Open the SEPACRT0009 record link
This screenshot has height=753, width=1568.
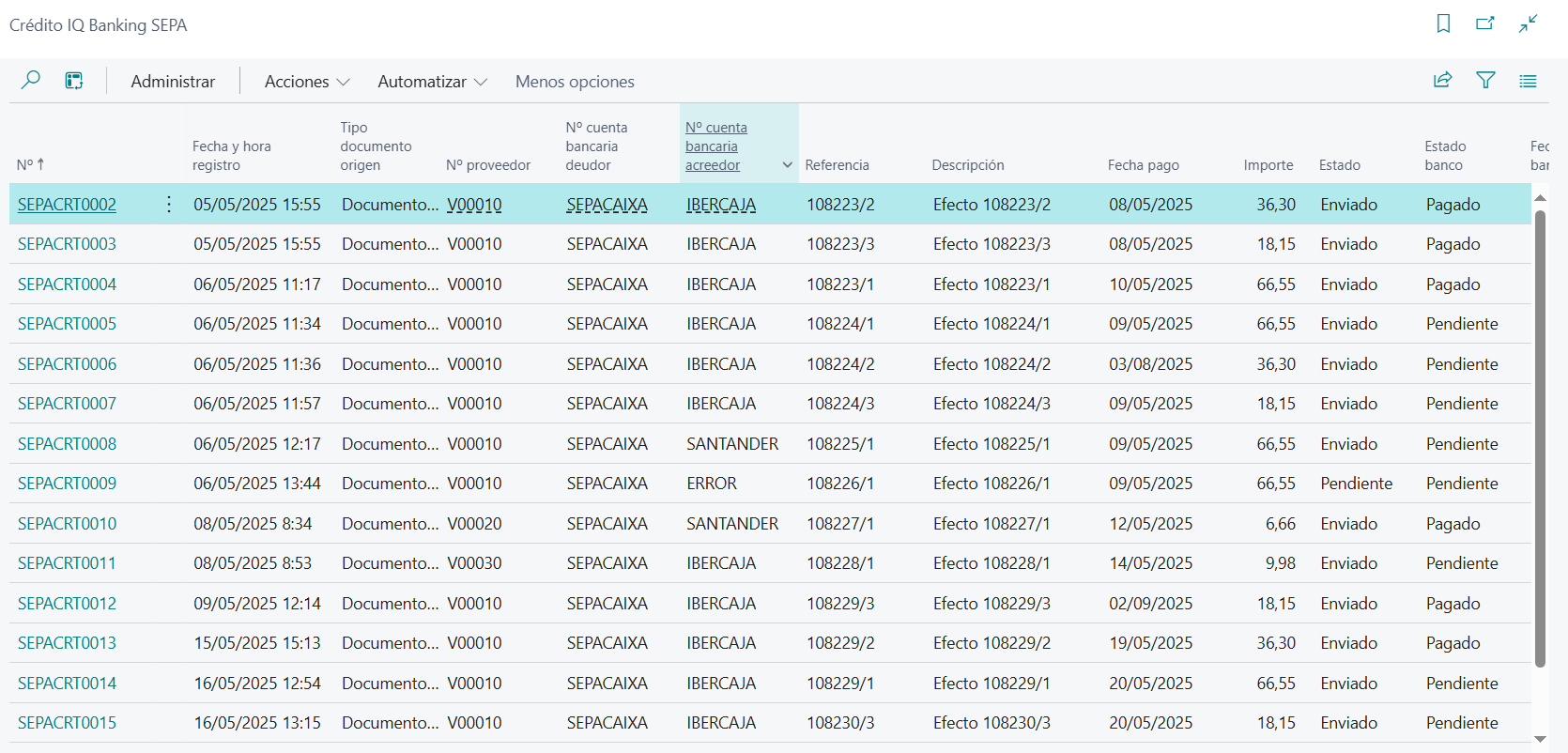coord(67,484)
